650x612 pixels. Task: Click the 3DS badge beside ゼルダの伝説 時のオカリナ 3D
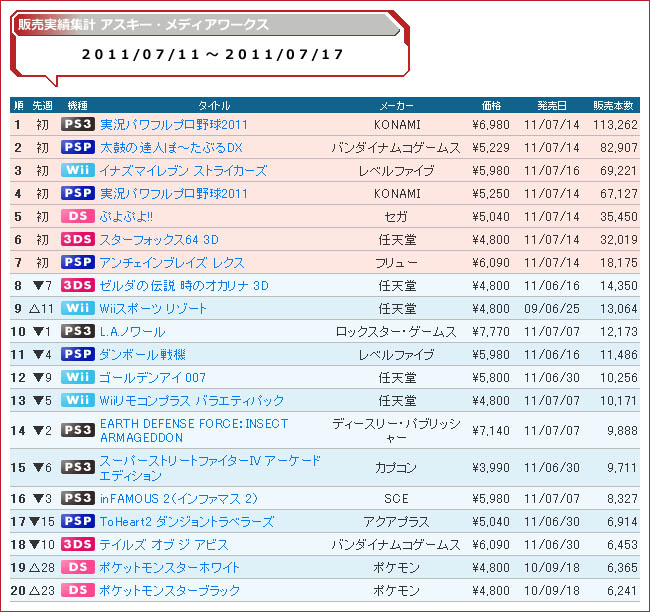(x=78, y=285)
